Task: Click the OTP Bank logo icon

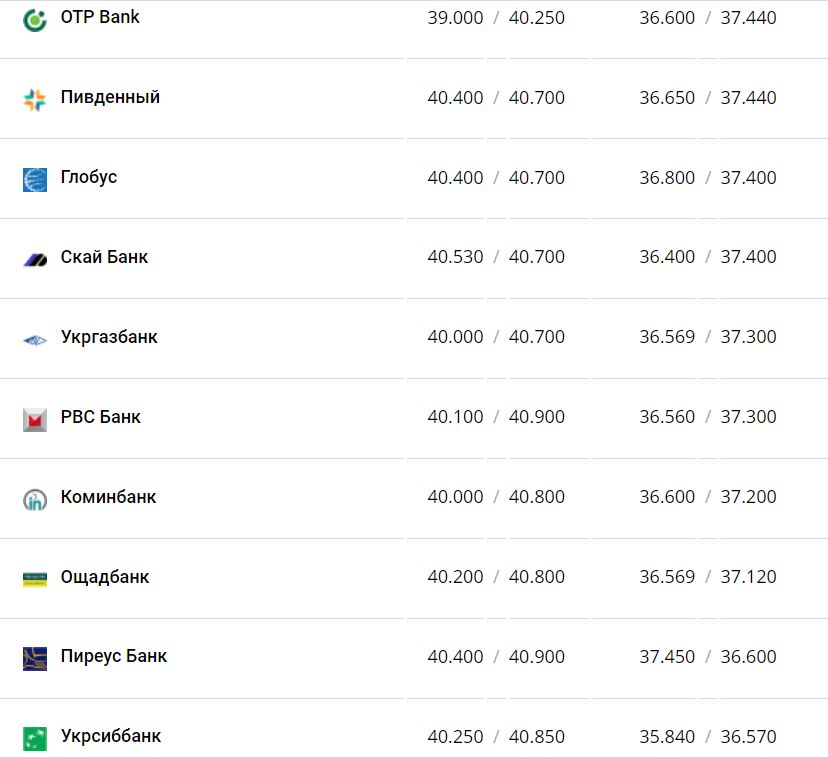Action: pos(35,19)
